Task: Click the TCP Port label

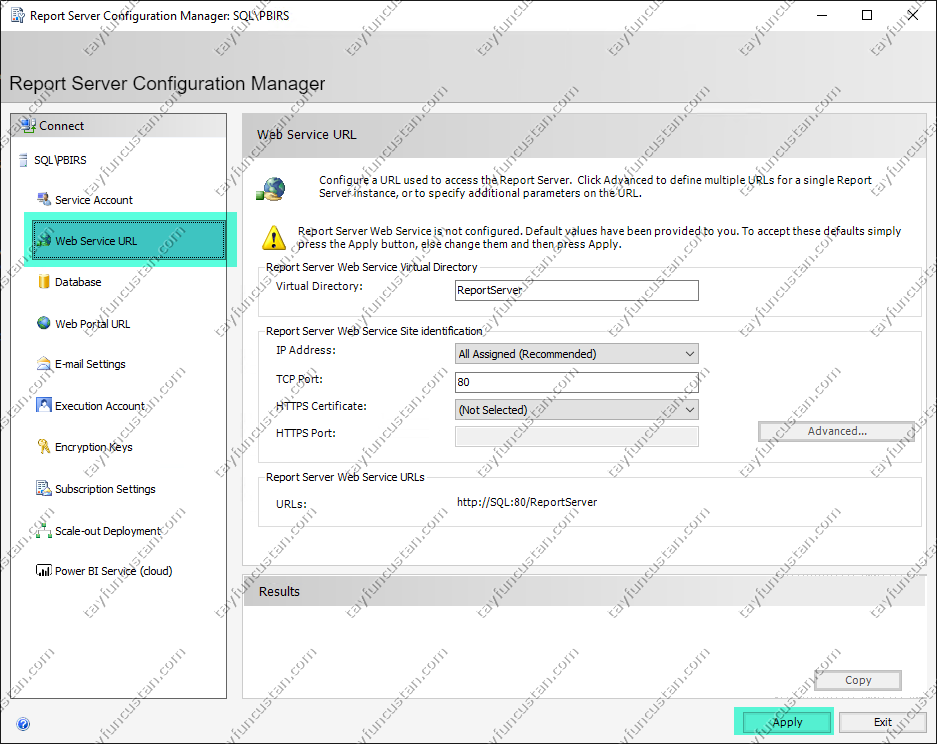Action: pyautogui.click(x=299, y=379)
